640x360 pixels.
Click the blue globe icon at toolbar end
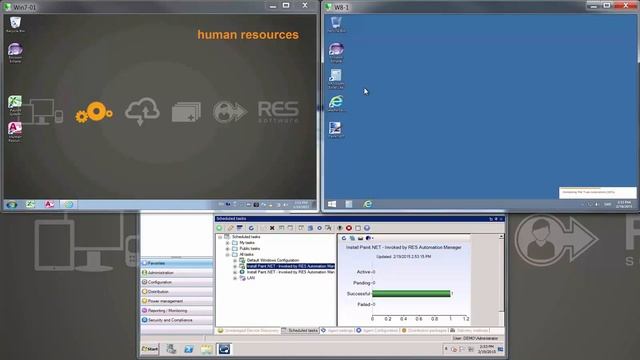[x=367, y=228]
